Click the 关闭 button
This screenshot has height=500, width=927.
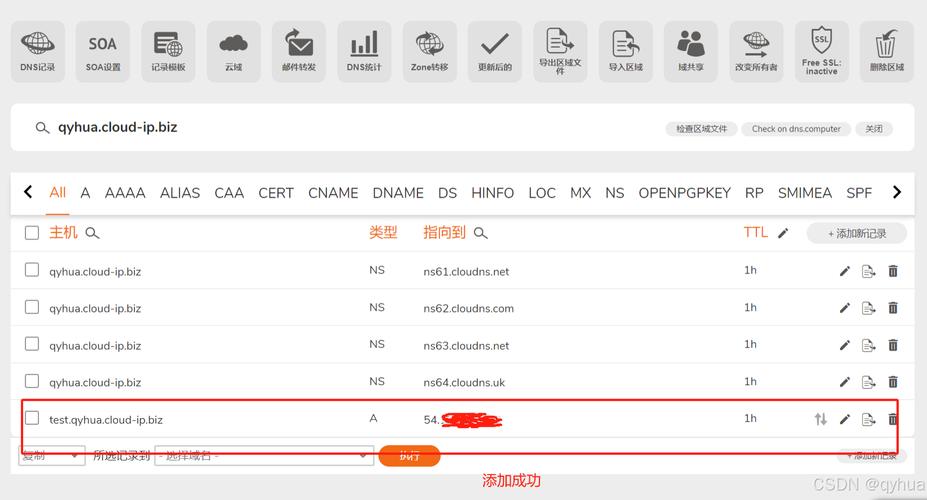point(874,129)
